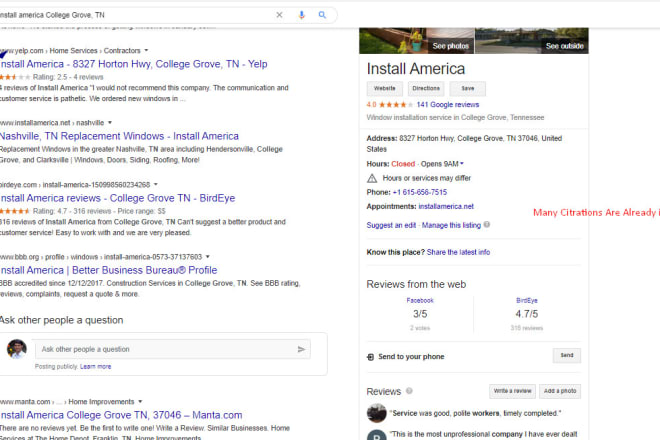The width and height of the screenshot is (660, 440).
Task: Open 141 Google reviews link
Action: click(448, 104)
